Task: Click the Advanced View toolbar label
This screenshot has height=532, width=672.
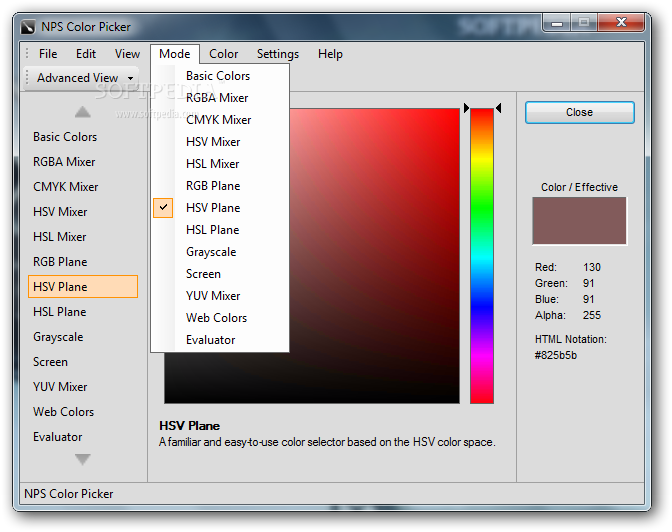Action: 78,78
